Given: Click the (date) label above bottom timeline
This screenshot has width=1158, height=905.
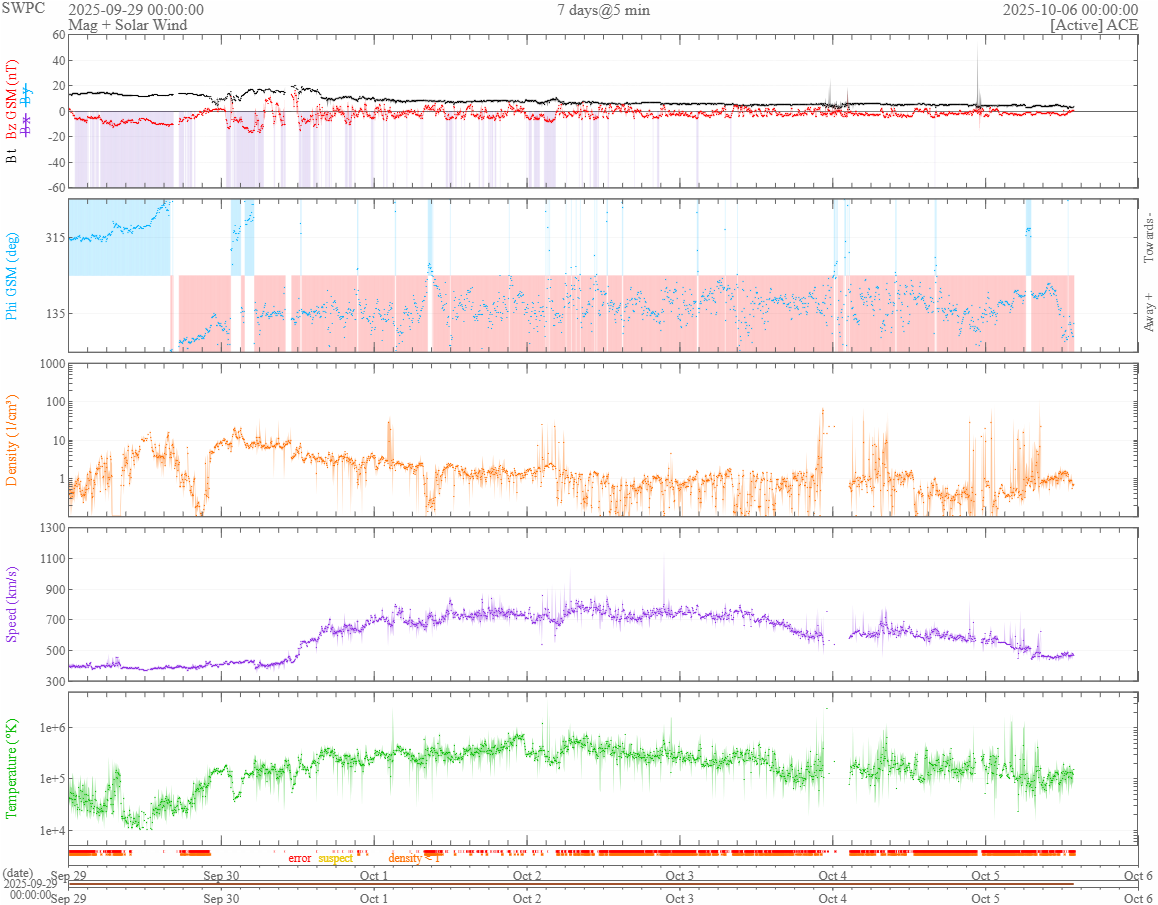Looking at the screenshot, I should (x=20, y=873).
